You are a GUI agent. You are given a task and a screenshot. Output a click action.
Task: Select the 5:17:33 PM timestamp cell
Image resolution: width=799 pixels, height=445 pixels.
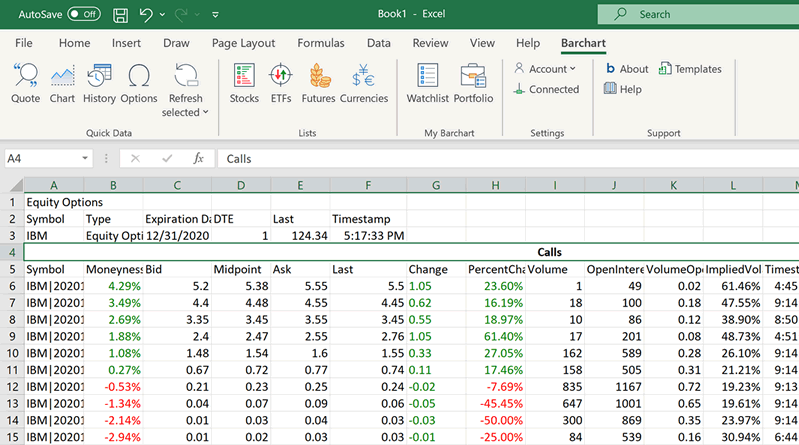[x=368, y=235]
